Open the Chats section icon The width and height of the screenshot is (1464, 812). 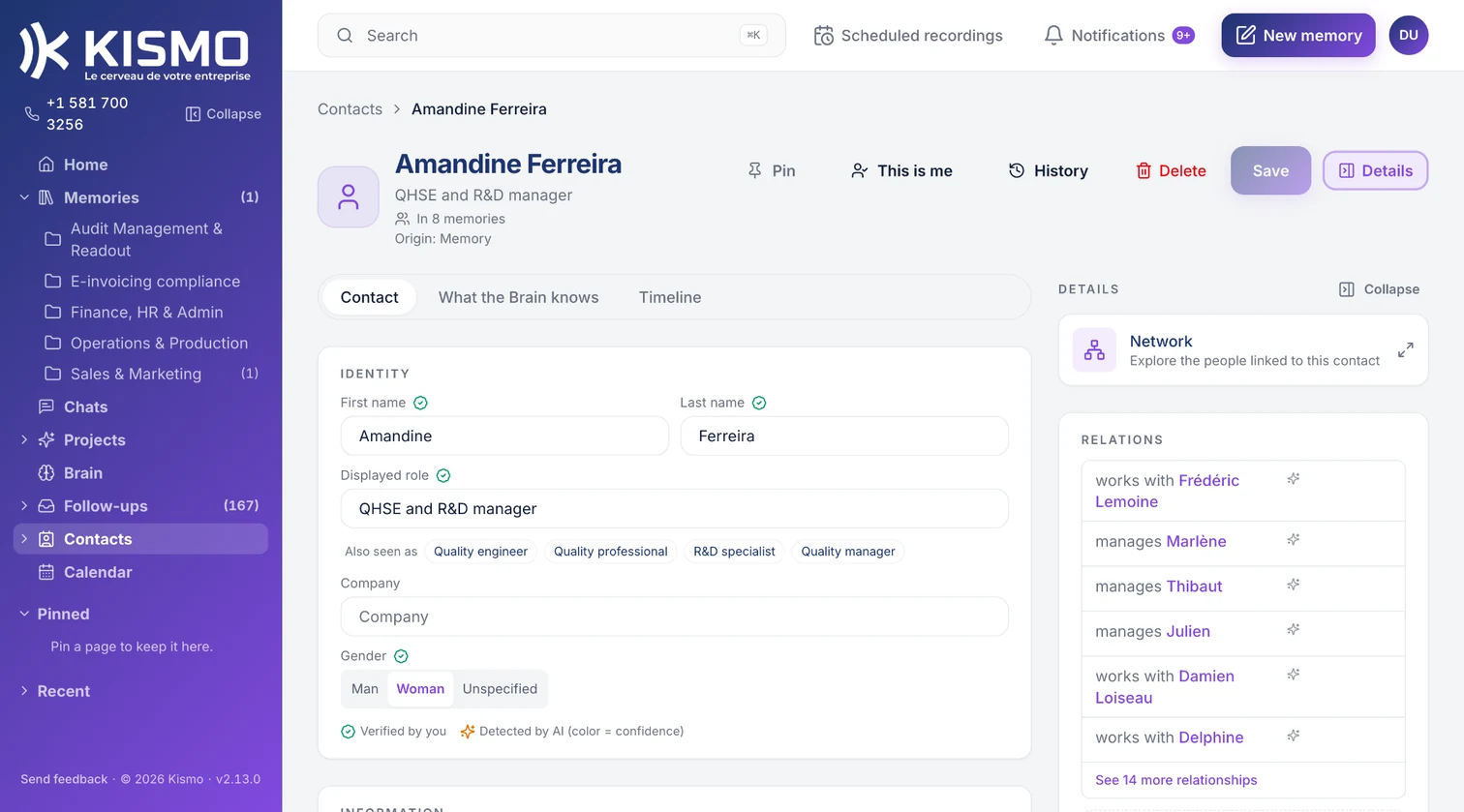point(46,406)
